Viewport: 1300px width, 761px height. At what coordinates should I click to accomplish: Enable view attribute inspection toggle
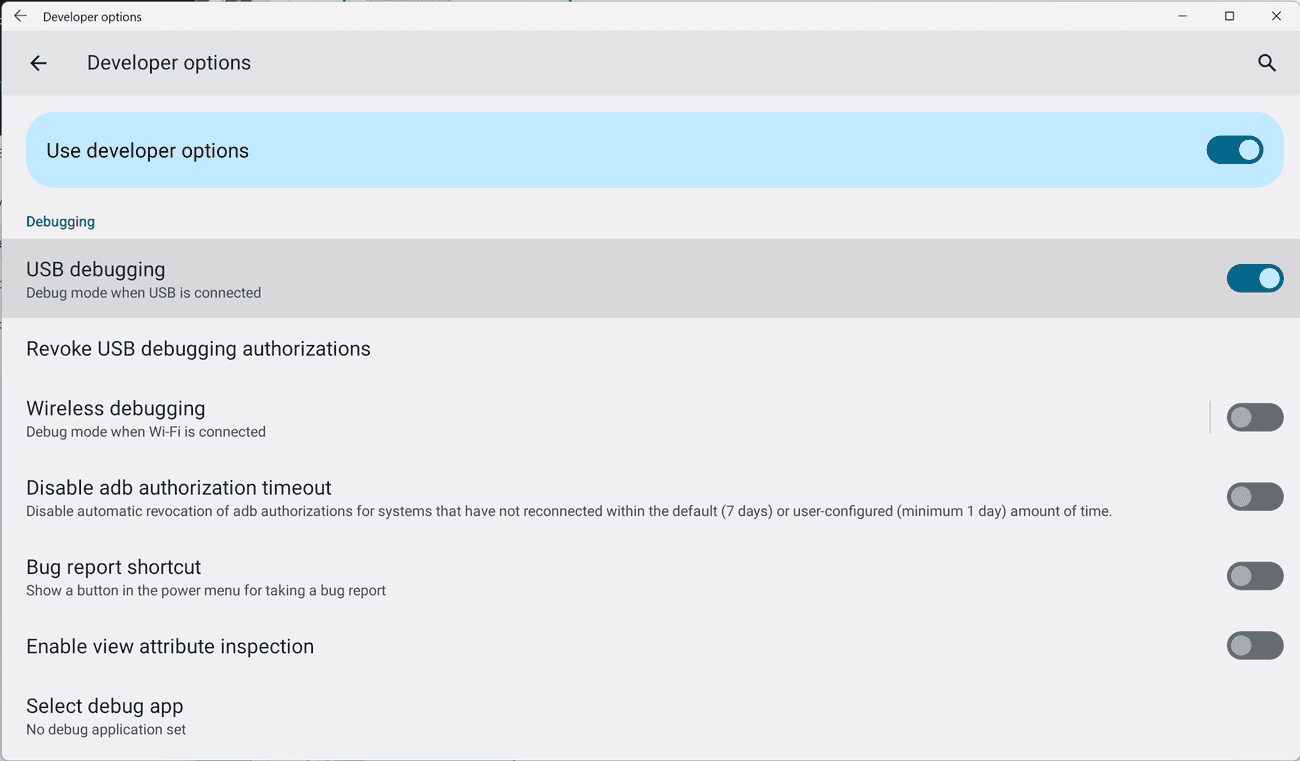tap(1254, 645)
